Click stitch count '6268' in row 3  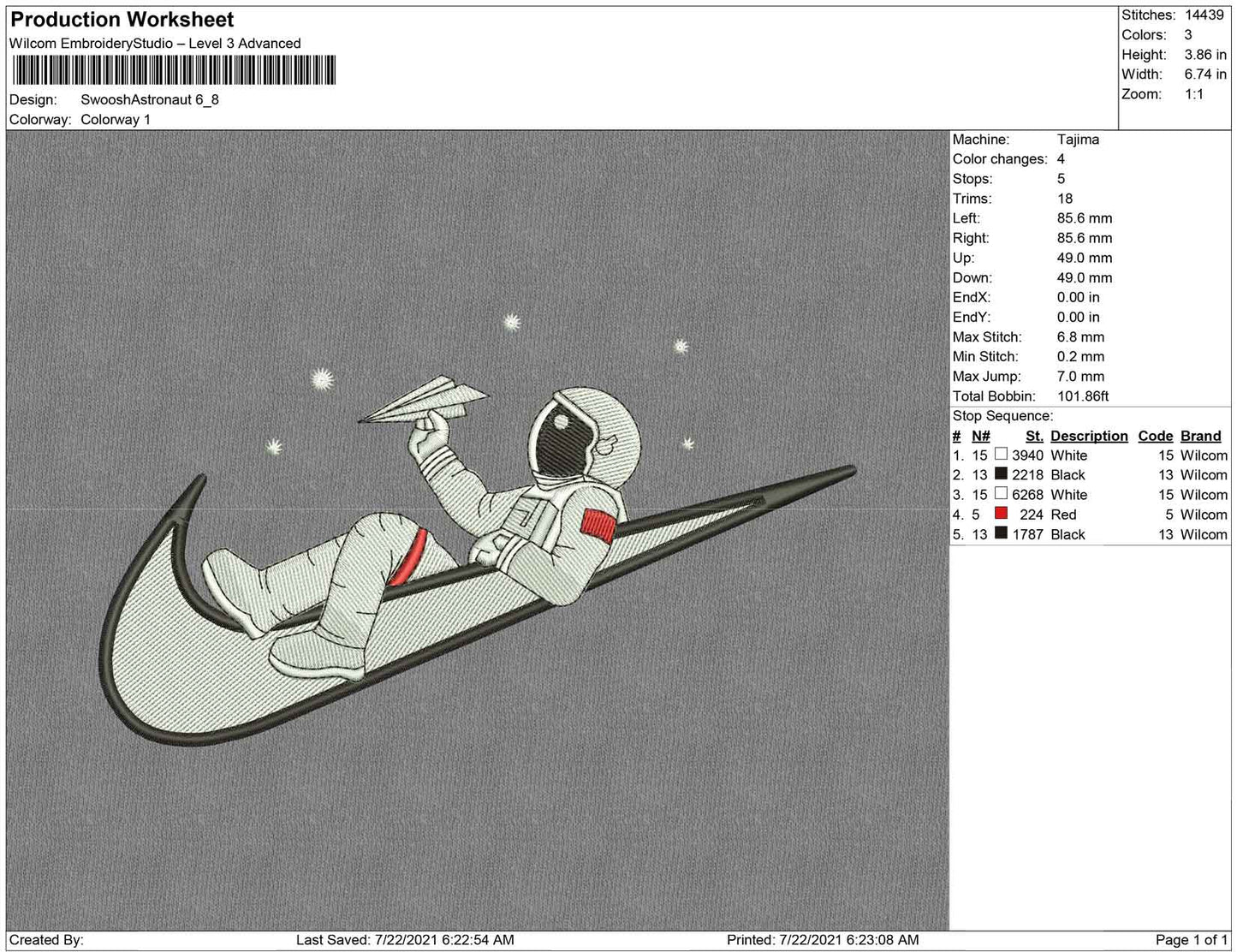tap(1027, 495)
